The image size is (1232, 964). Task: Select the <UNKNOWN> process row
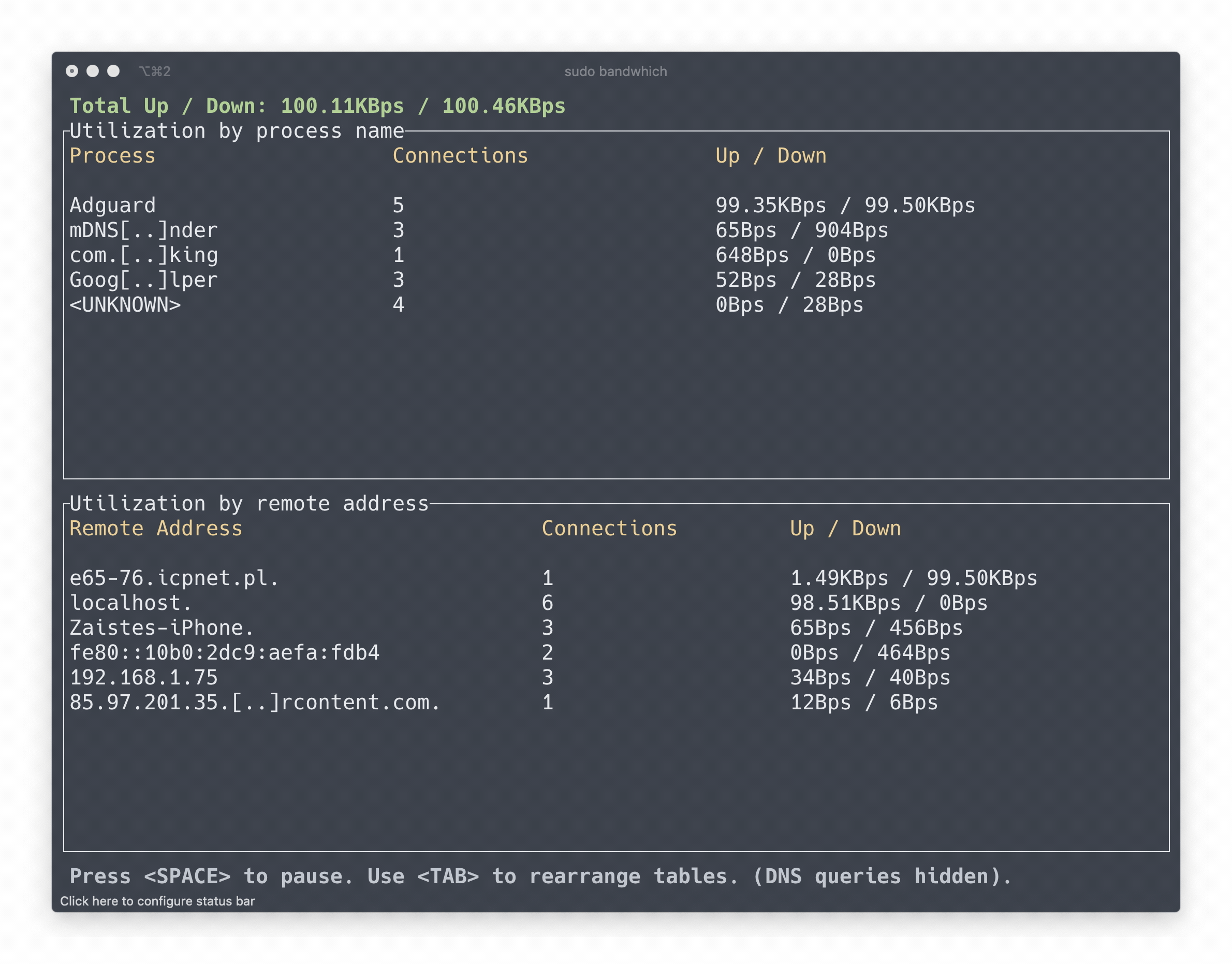125,305
